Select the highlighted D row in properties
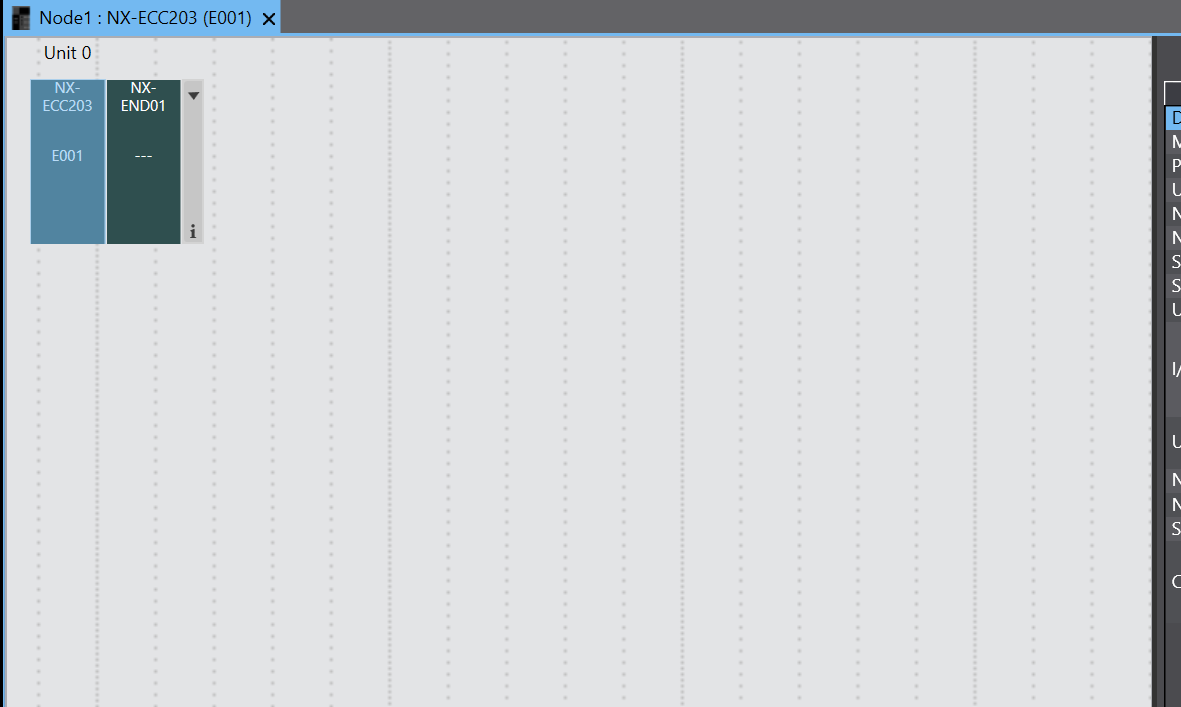Image resolution: width=1181 pixels, height=707 pixels. pos(1173,118)
